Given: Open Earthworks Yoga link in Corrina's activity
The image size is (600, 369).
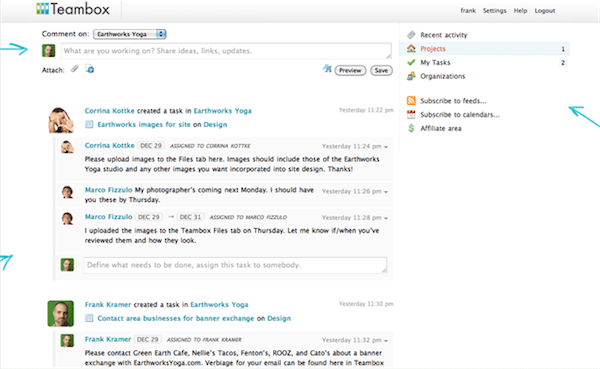Looking at the screenshot, I should click(222, 111).
